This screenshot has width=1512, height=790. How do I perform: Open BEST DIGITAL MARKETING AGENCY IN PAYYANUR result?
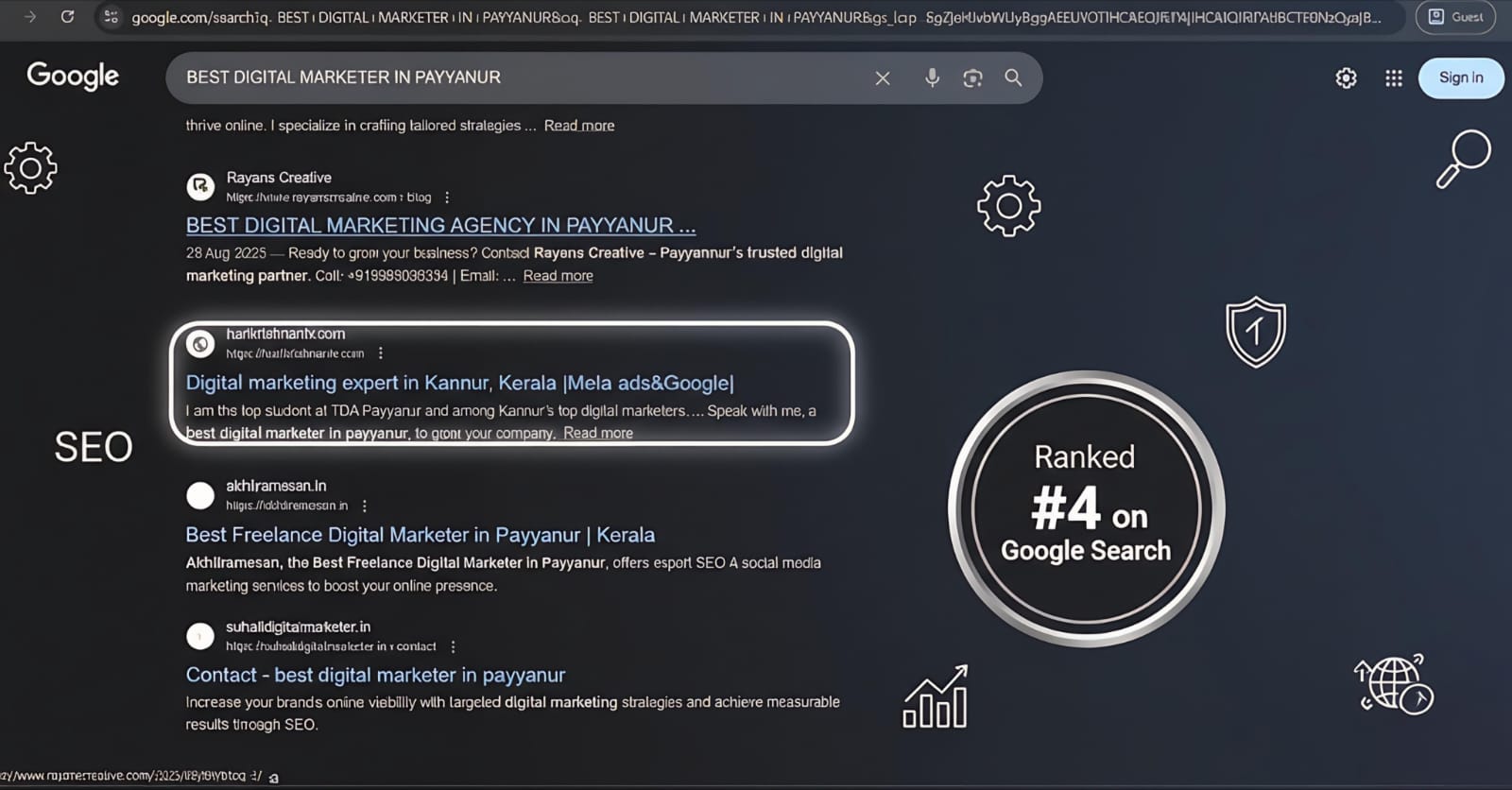440,225
